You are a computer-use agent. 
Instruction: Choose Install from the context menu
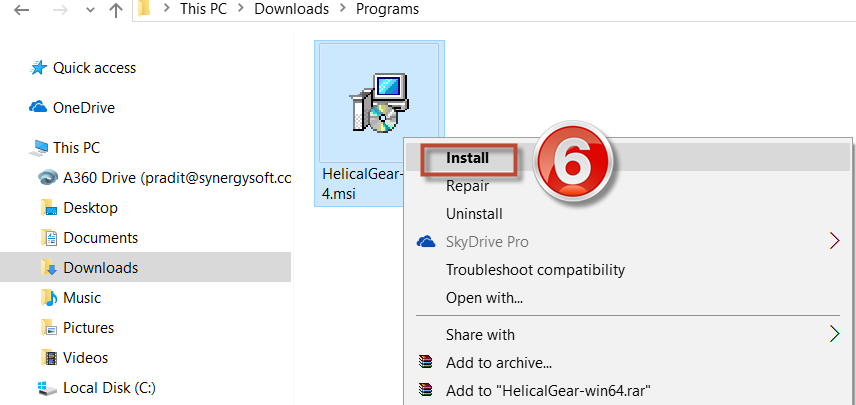point(467,158)
